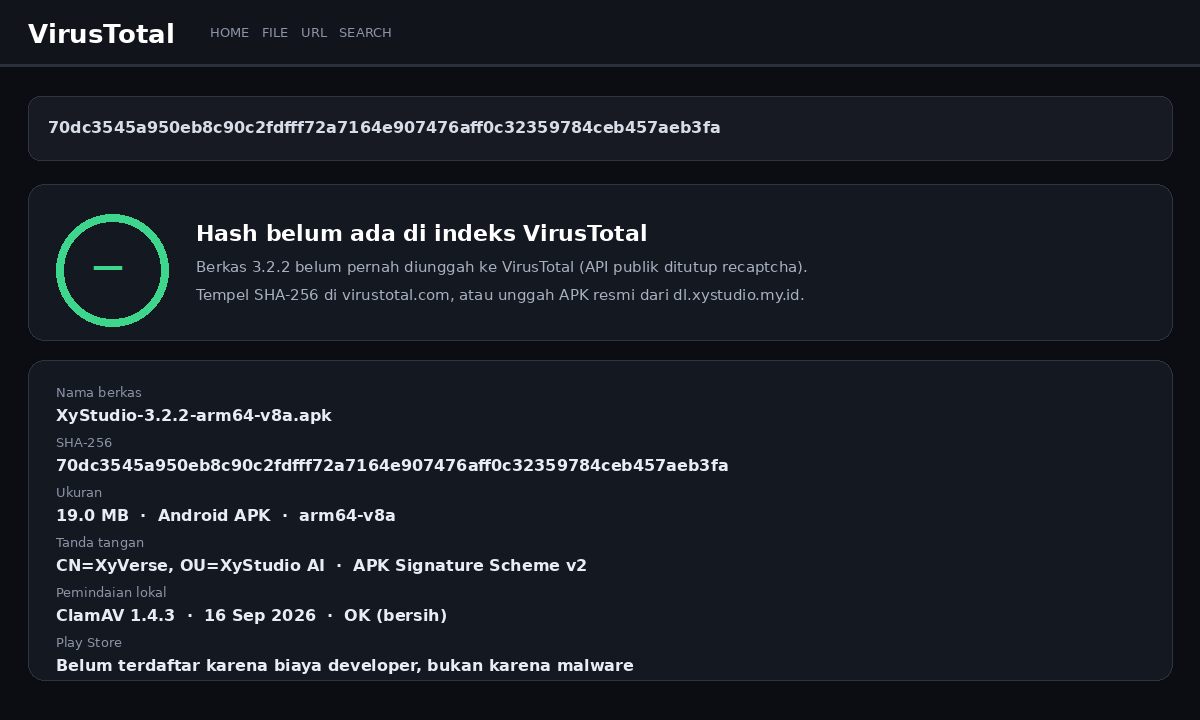Click the "Pemindaian lokal" label

click(111, 593)
